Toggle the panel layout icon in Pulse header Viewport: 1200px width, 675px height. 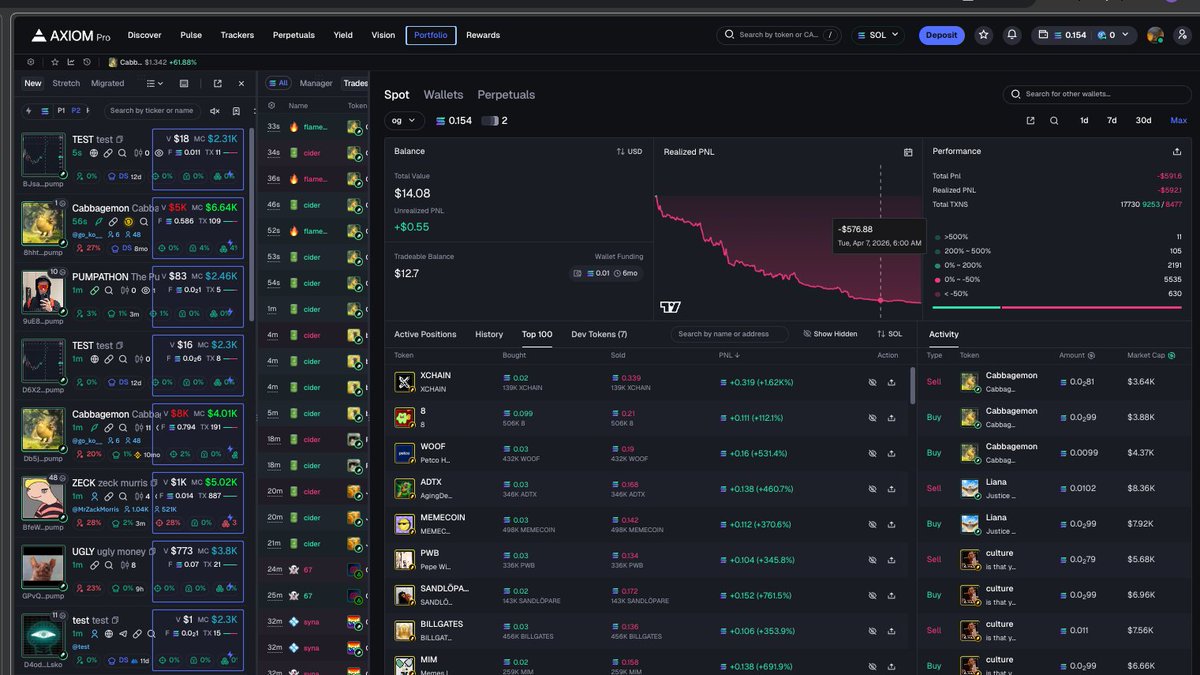pyautogui.click(x=184, y=83)
